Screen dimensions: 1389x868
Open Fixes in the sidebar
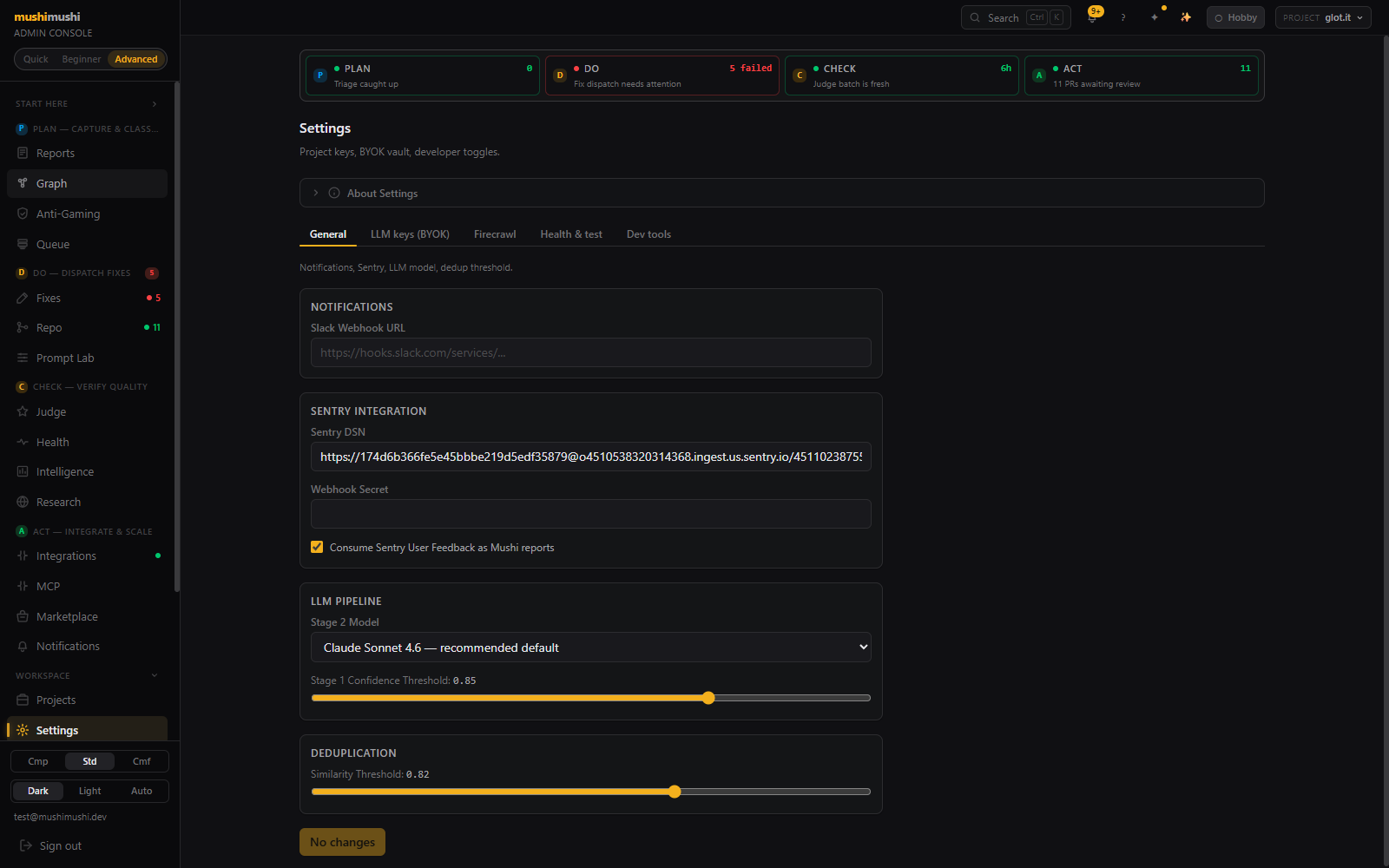(87, 298)
